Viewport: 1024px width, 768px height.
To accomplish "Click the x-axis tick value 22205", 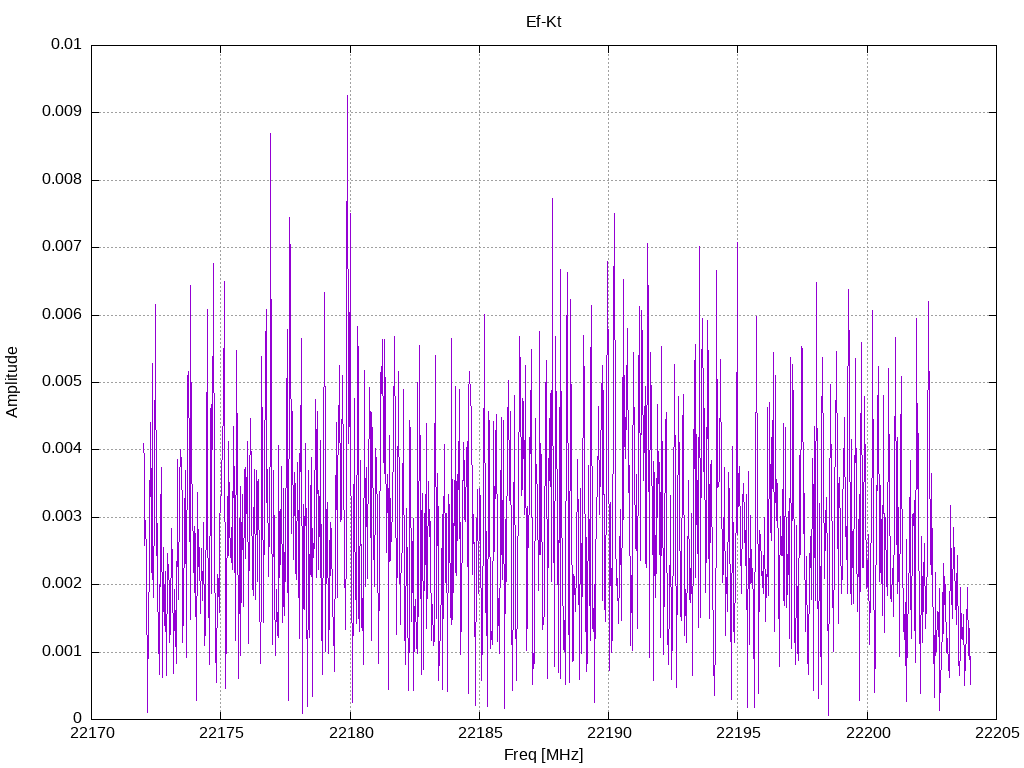I will pyautogui.click(x=997, y=733).
